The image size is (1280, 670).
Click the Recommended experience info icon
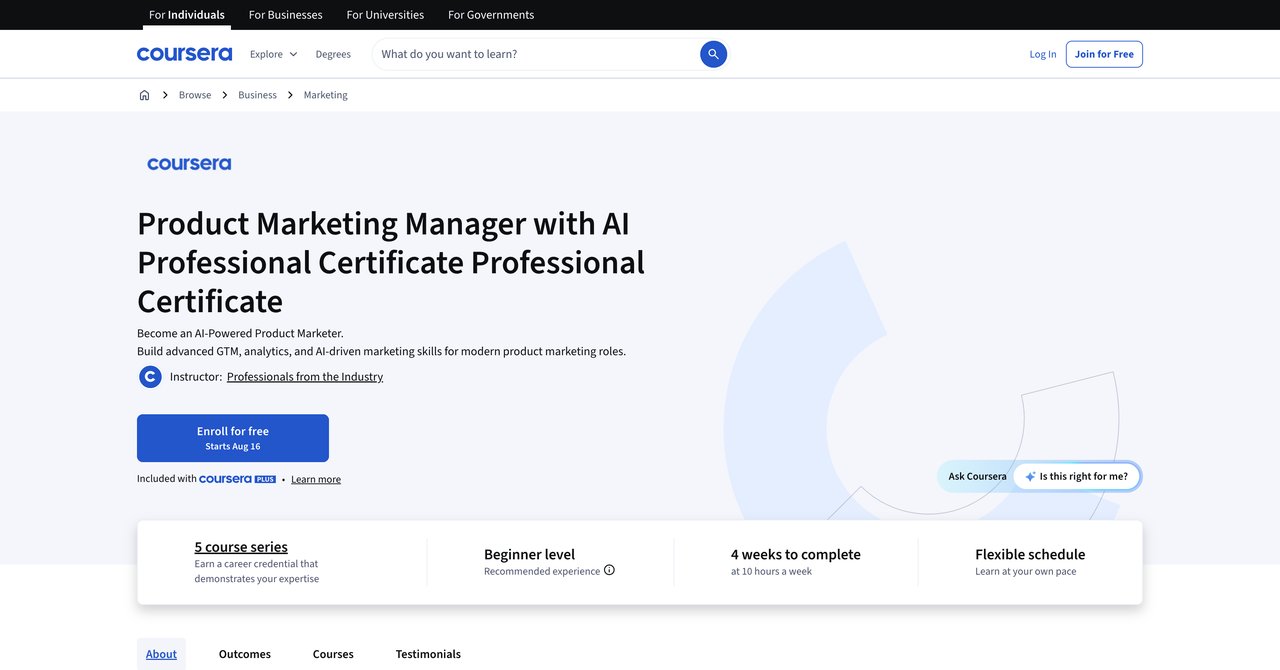pyautogui.click(x=609, y=570)
